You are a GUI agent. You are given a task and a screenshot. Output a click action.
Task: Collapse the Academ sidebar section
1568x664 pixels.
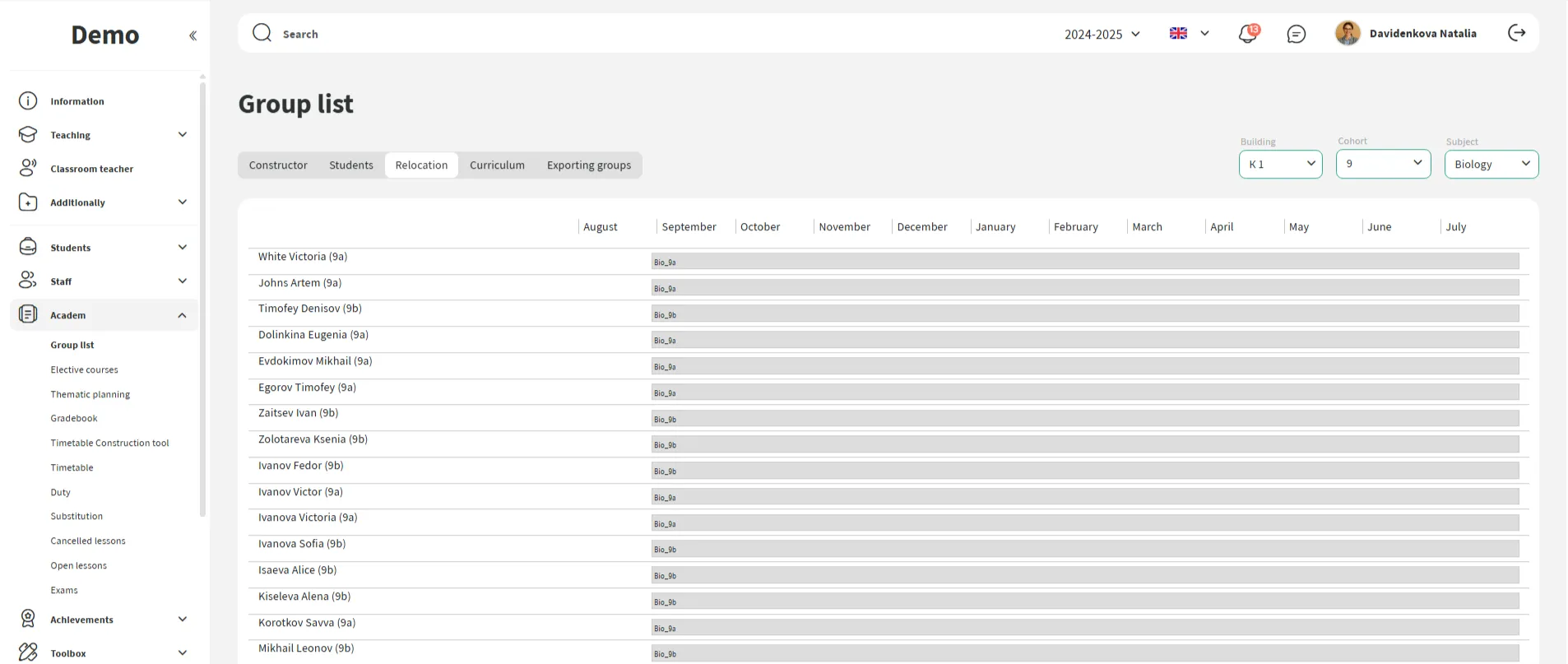182,315
